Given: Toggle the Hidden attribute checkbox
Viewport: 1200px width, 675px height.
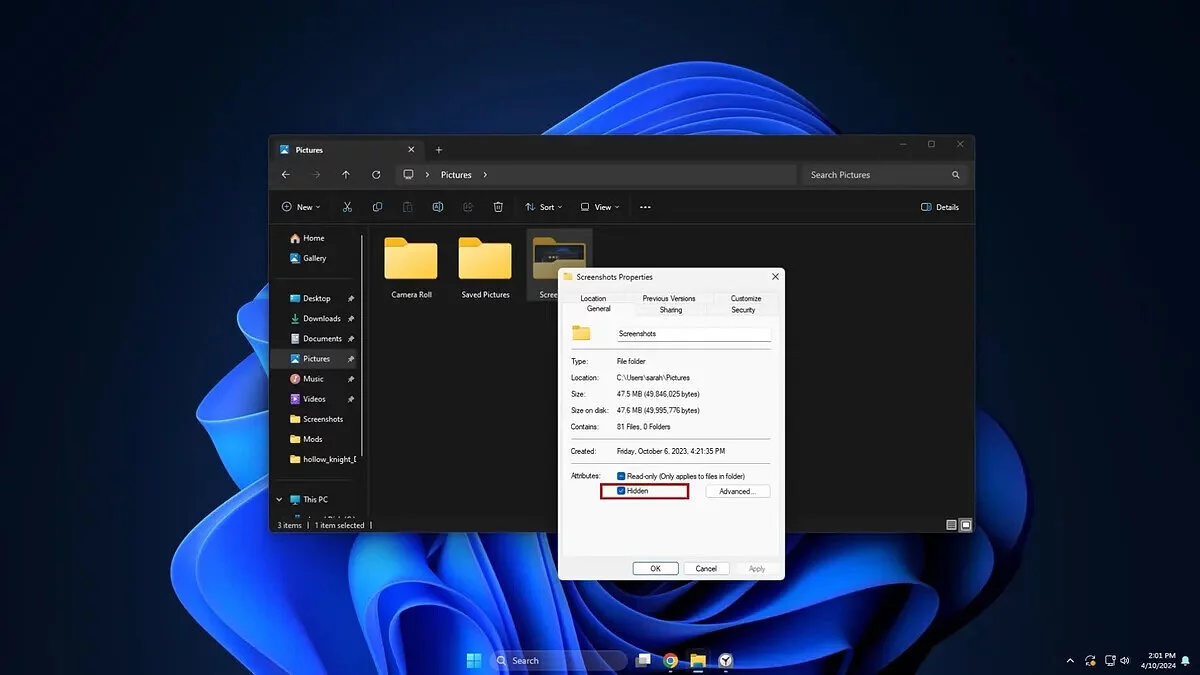Looking at the screenshot, I should click(x=621, y=491).
